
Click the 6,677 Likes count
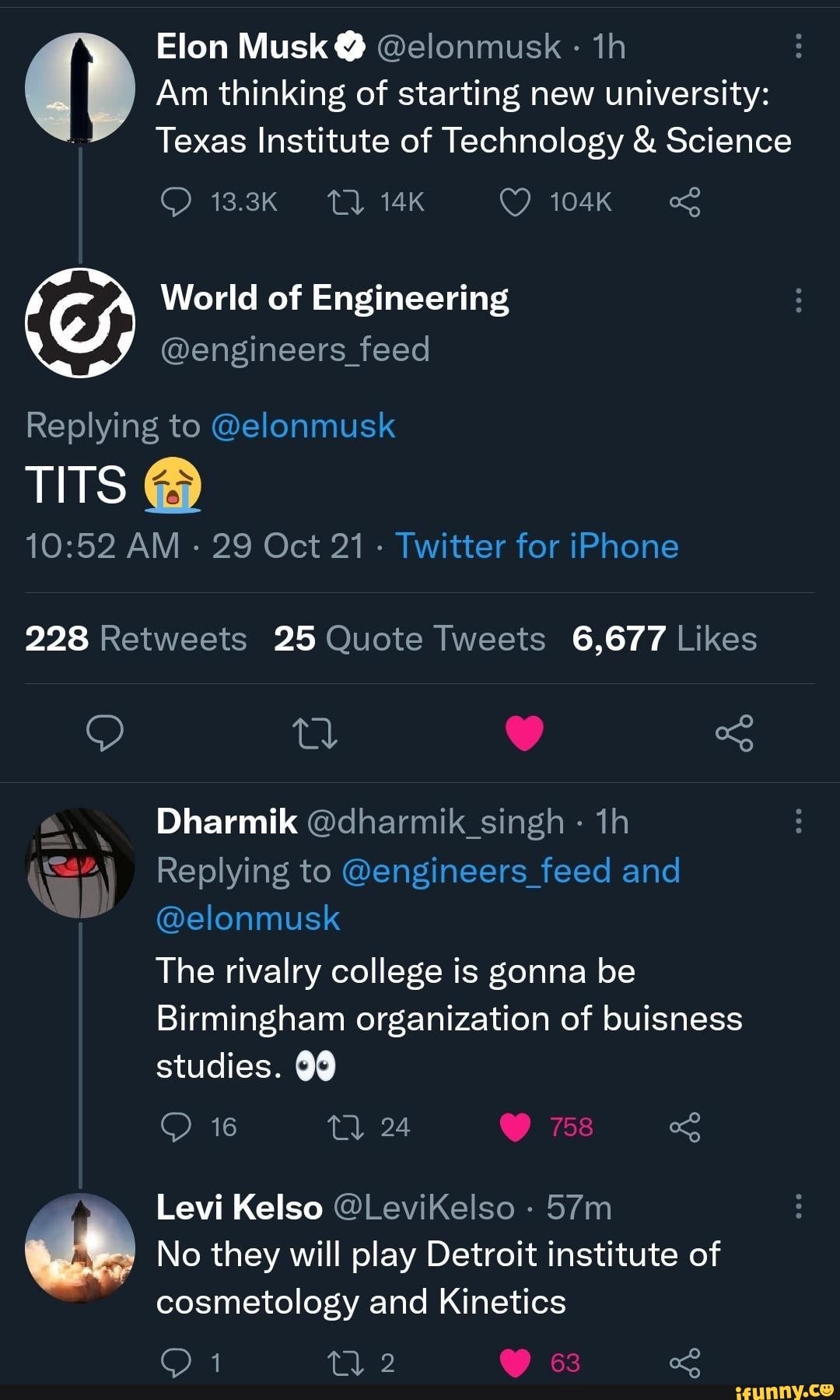tap(664, 638)
